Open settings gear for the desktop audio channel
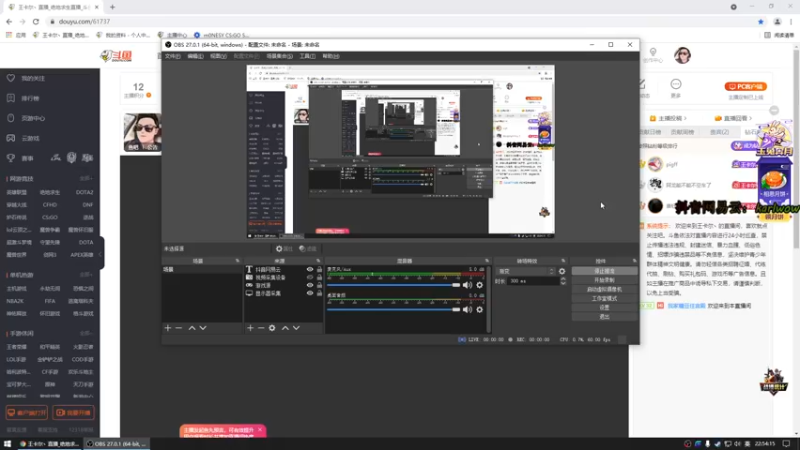 (480, 310)
